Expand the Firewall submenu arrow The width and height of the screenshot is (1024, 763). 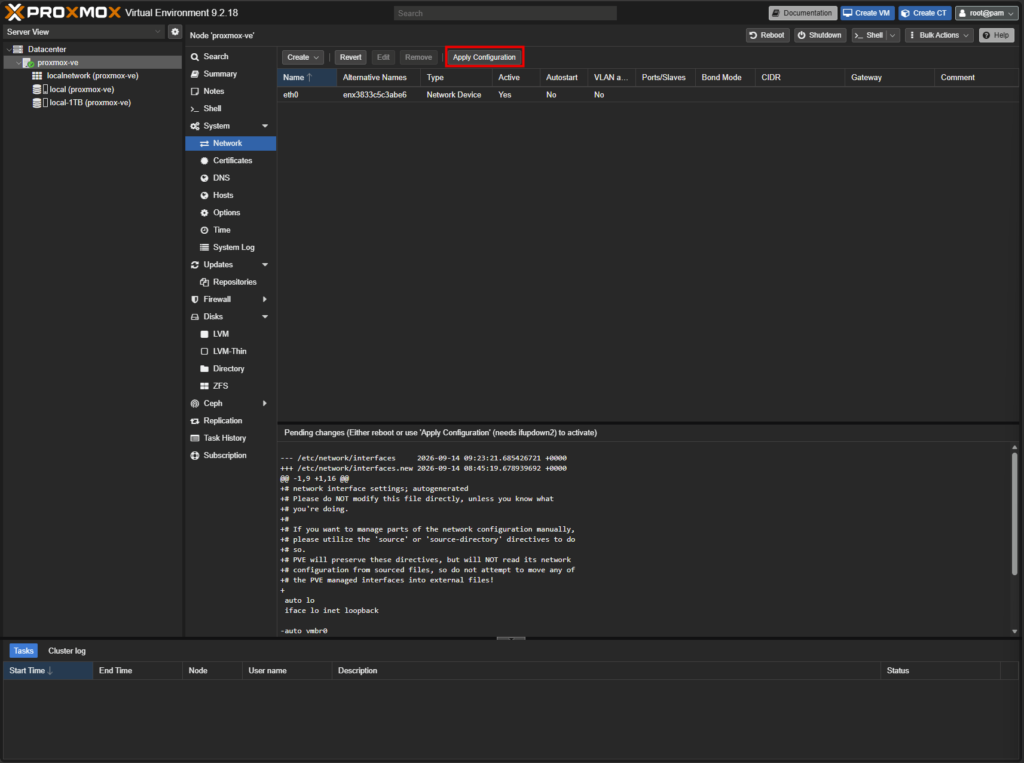point(265,299)
